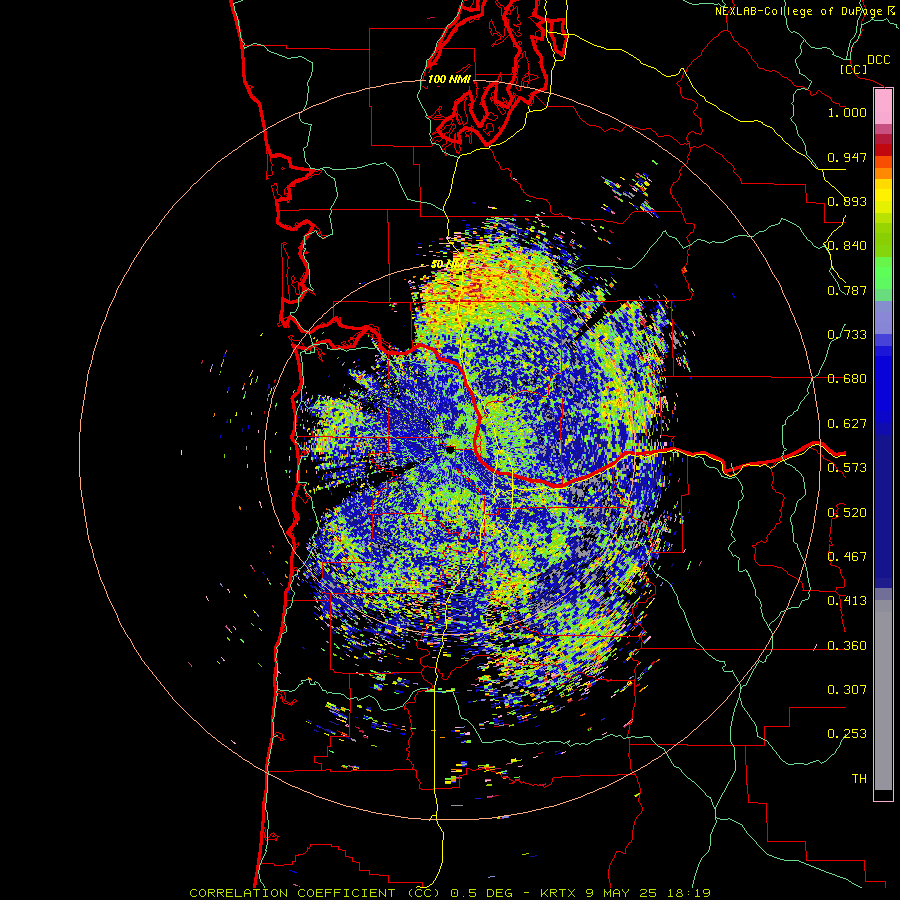Click the Correlation Coefficient KRTX caption text

click(450, 893)
